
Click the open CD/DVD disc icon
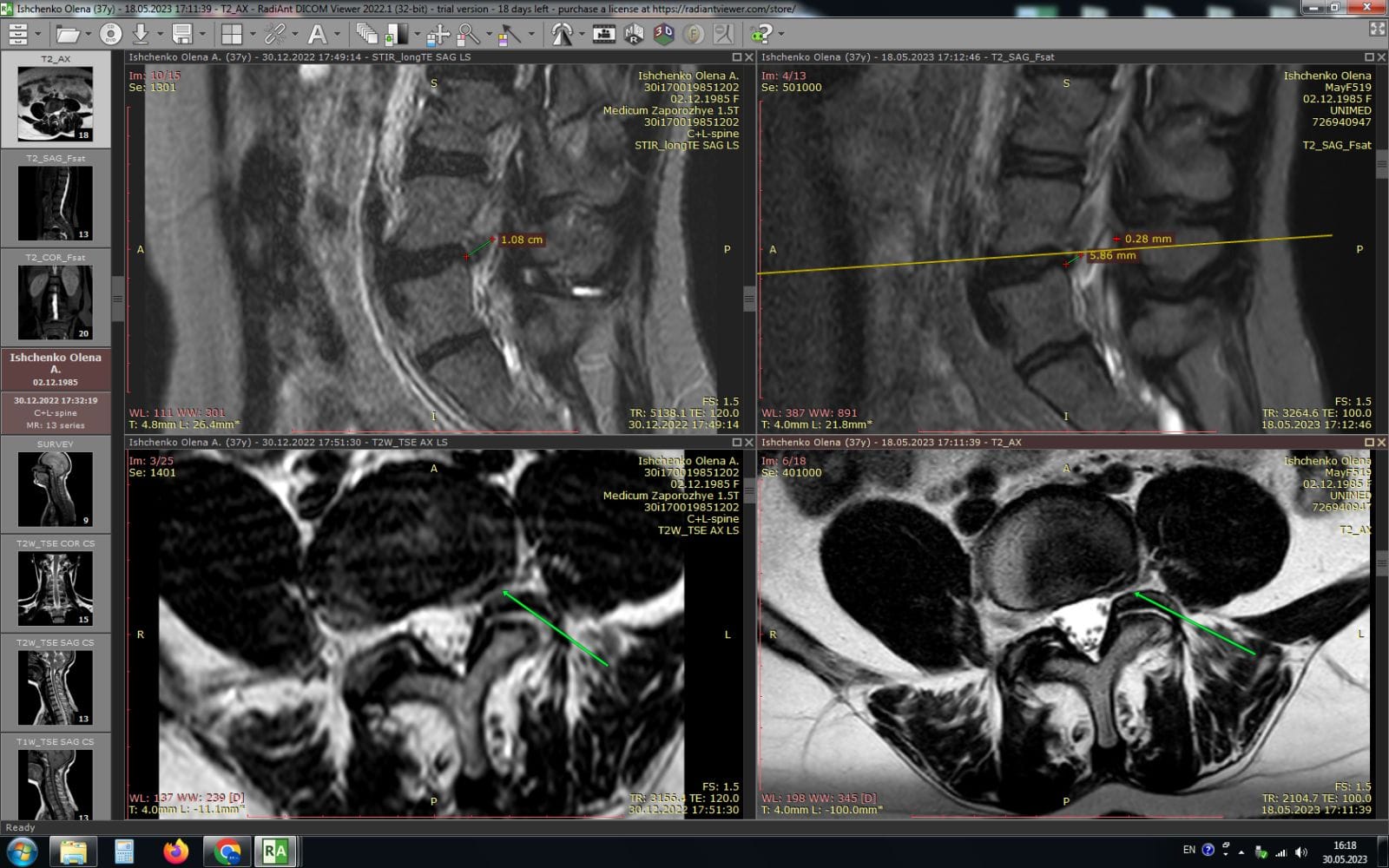point(110,35)
